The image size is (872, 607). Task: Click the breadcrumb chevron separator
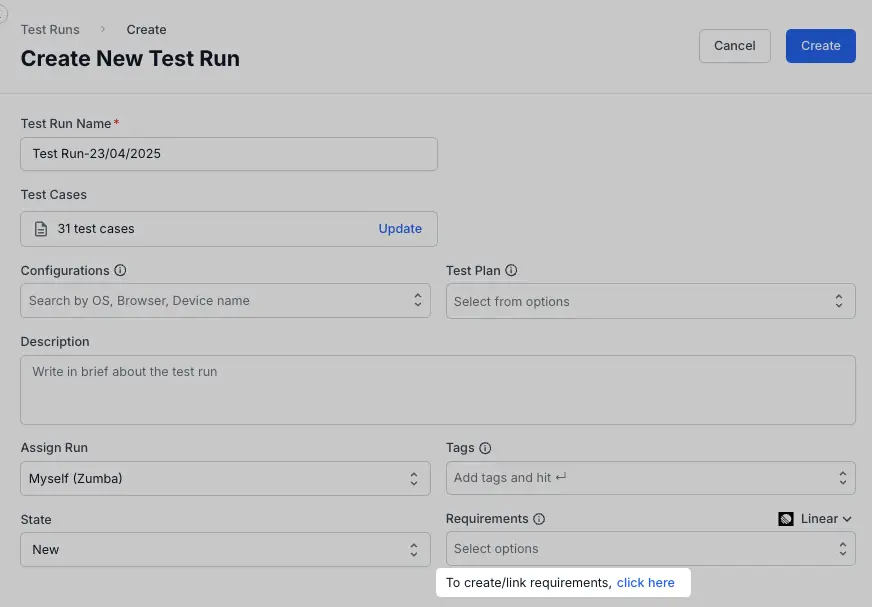click(x=103, y=30)
